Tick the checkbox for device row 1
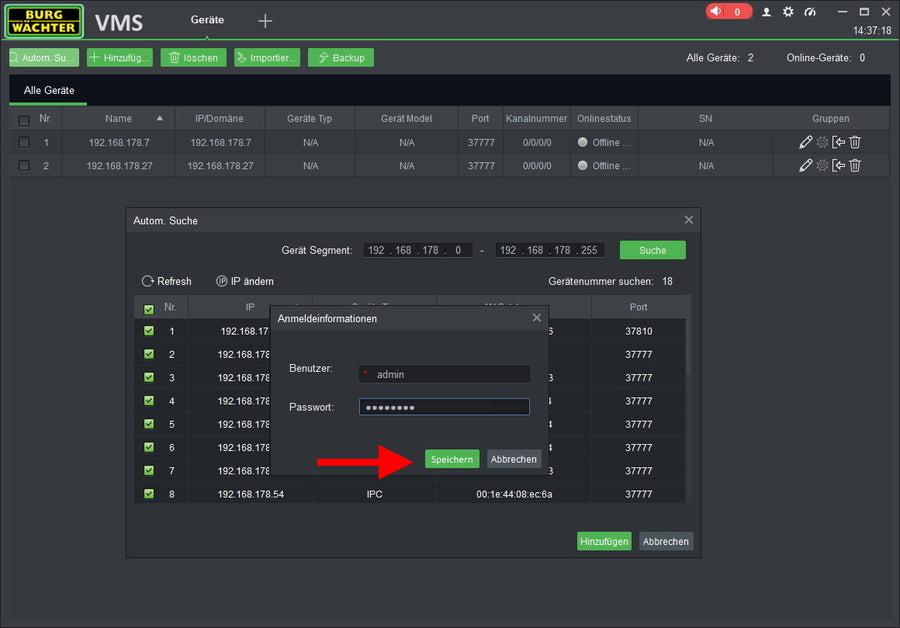Viewport: 900px width, 628px height. [24, 142]
